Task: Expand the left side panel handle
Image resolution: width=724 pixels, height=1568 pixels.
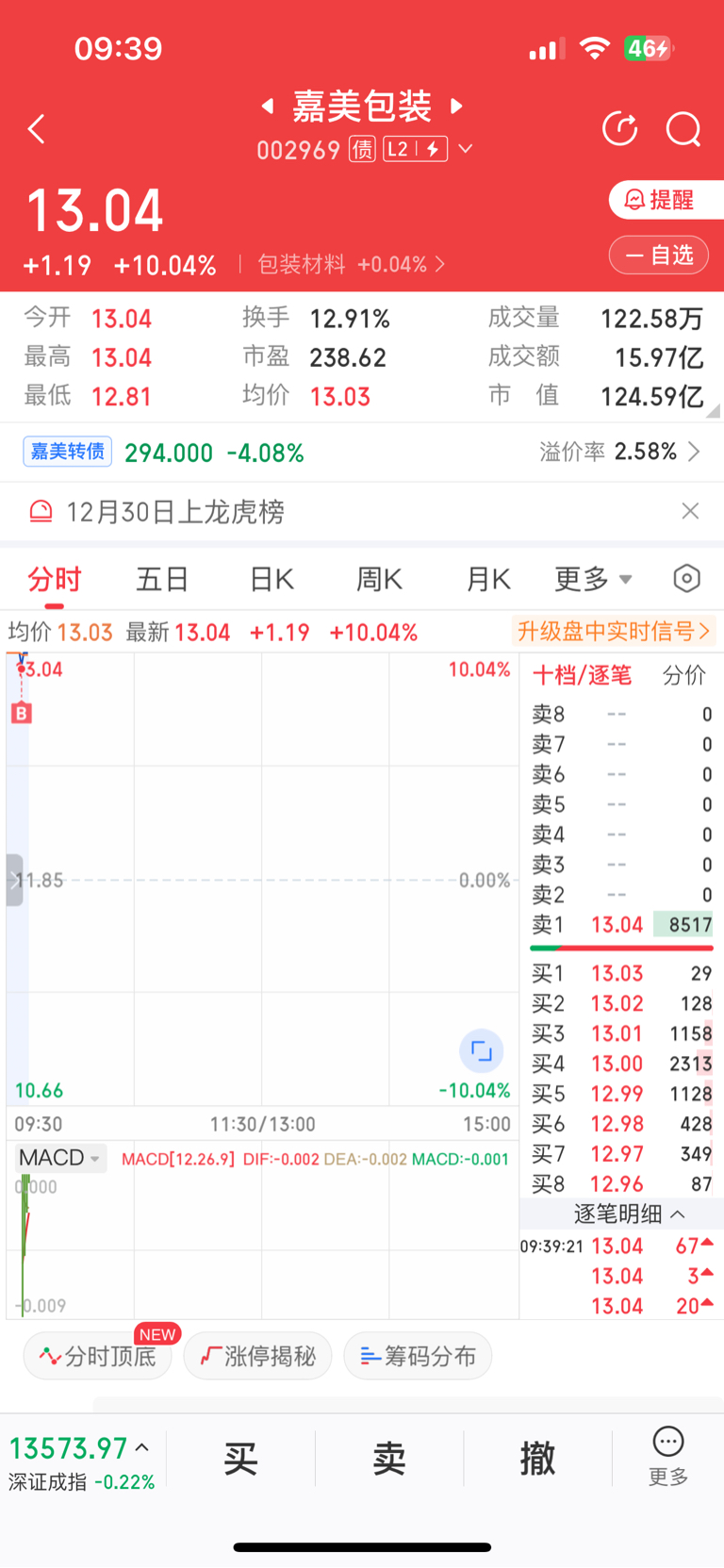Action: click(x=14, y=880)
